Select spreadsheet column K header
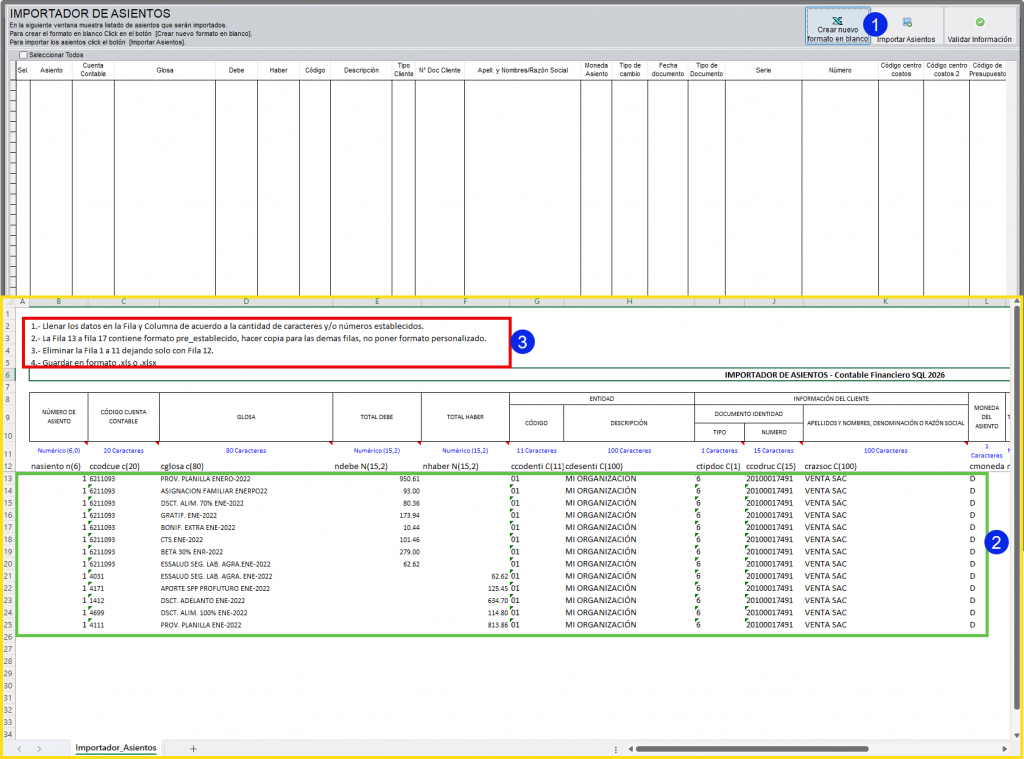The width and height of the screenshot is (1024, 759). (886, 302)
